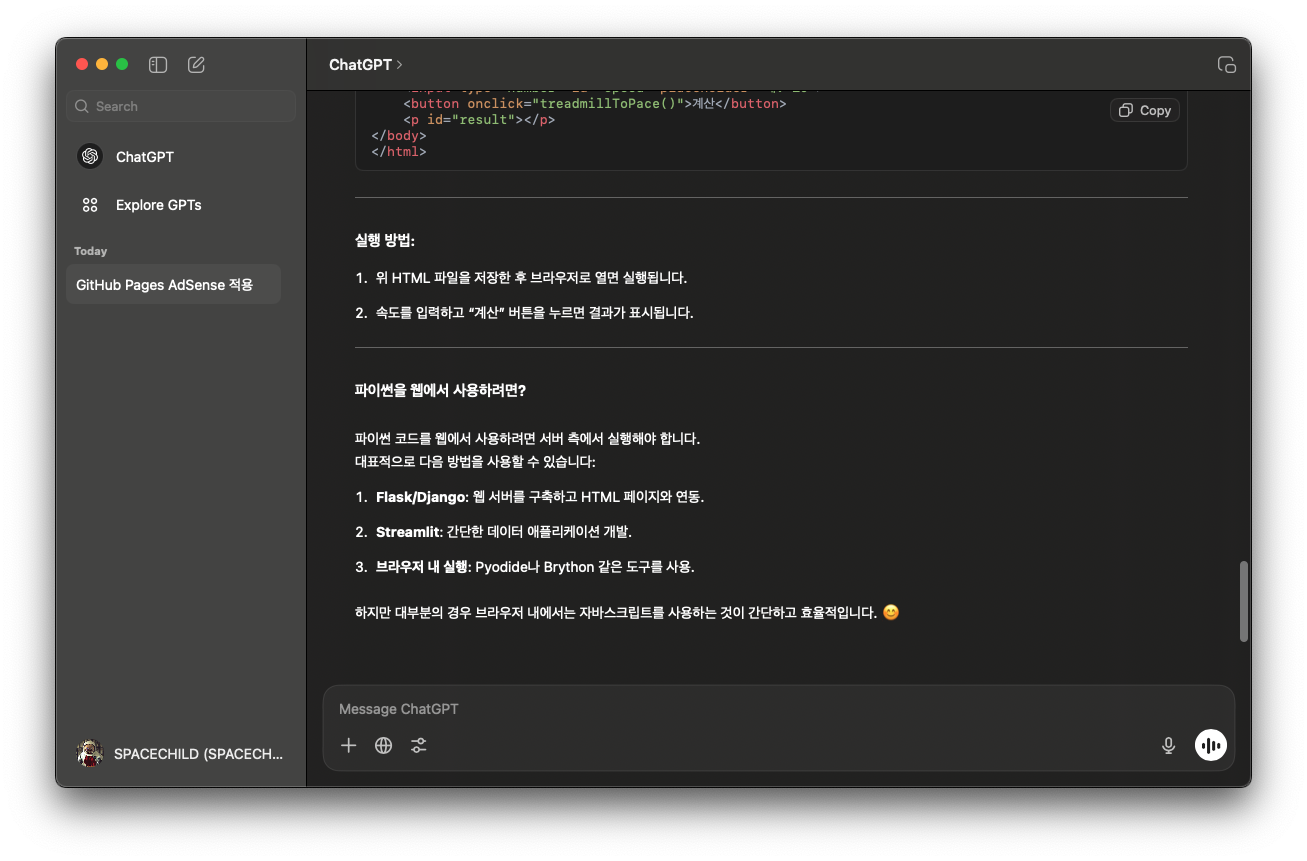Click the <p id="result"> code line

(479, 120)
